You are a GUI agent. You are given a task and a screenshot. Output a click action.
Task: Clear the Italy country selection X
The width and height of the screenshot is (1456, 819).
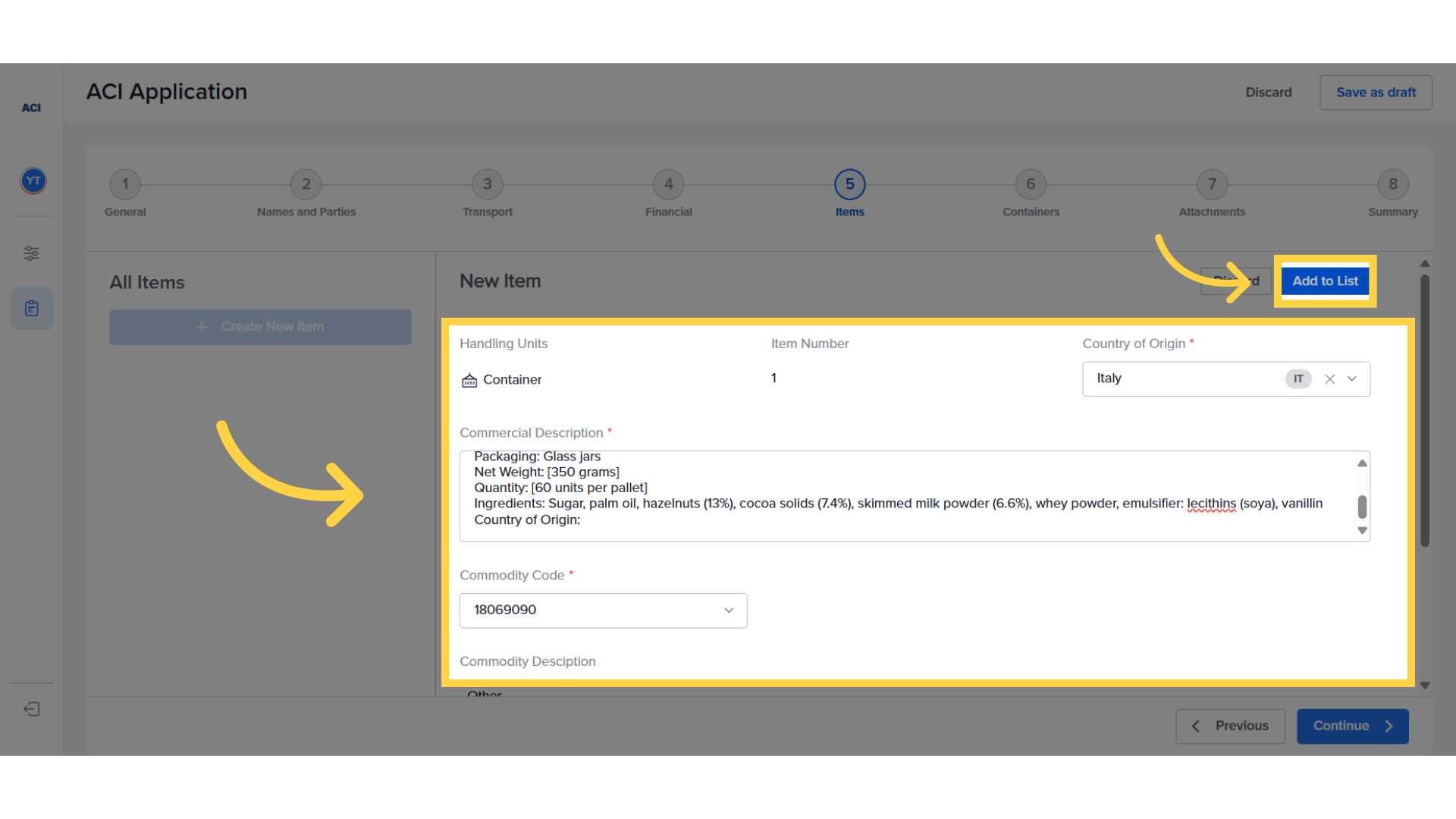coord(1329,379)
